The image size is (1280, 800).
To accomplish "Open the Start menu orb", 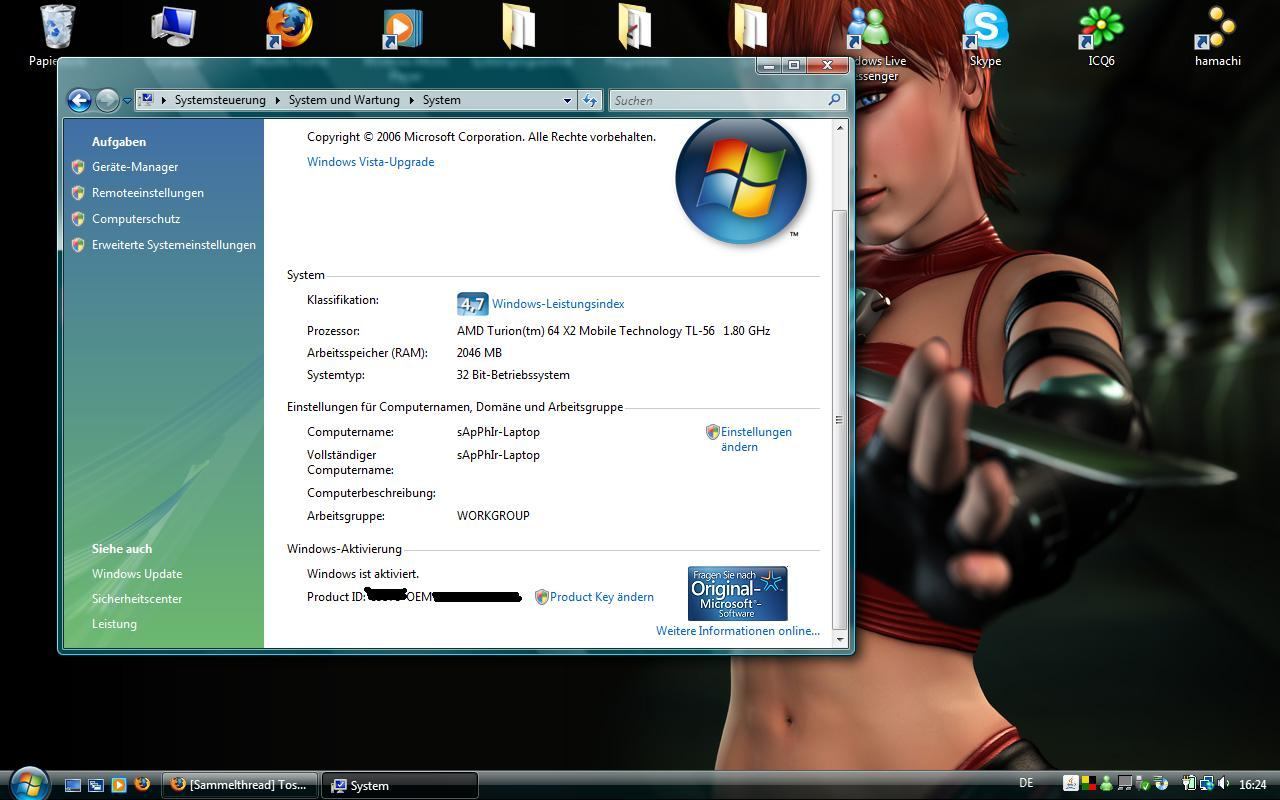I will (29, 783).
